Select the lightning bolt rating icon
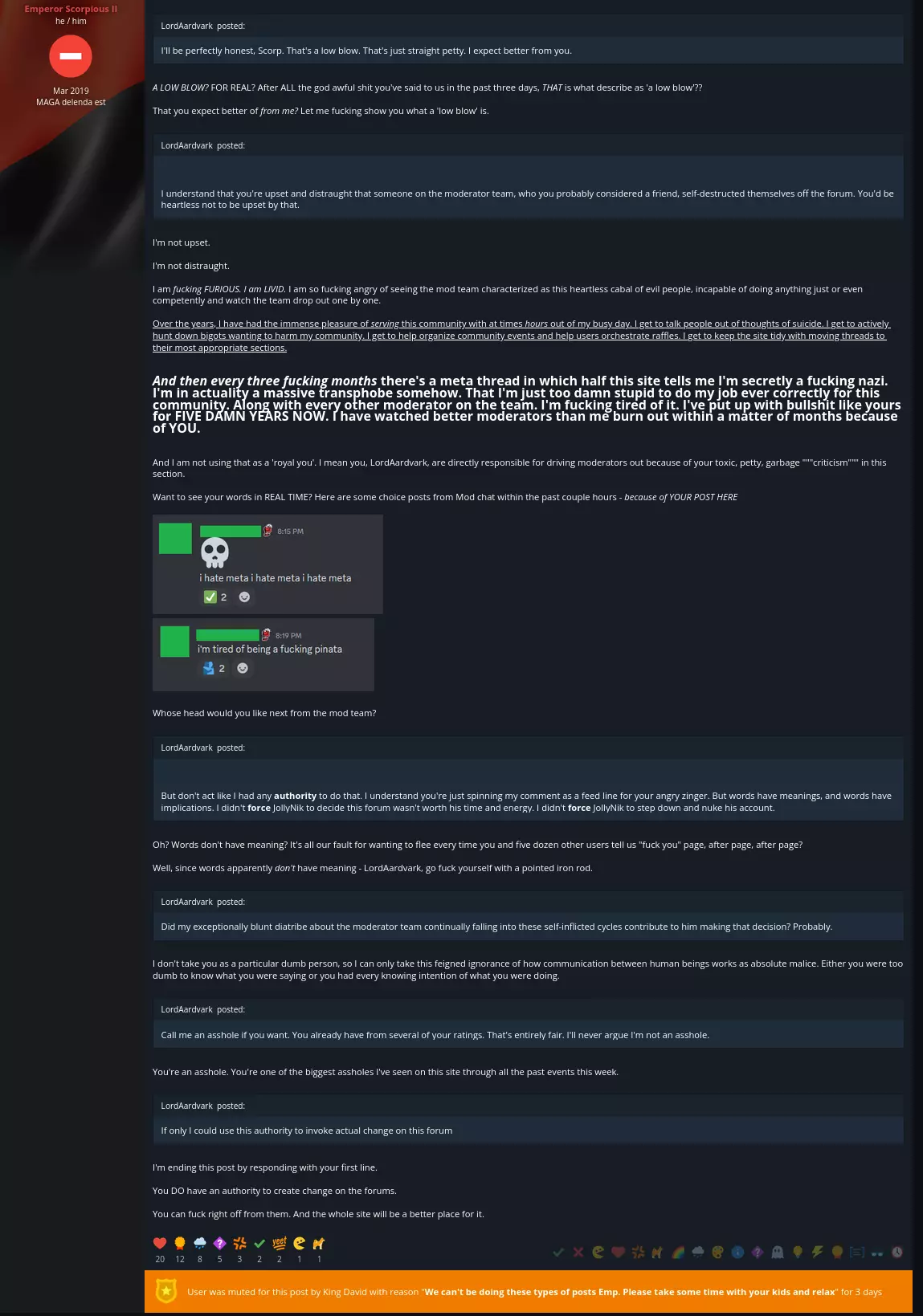 click(x=818, y=1252)
